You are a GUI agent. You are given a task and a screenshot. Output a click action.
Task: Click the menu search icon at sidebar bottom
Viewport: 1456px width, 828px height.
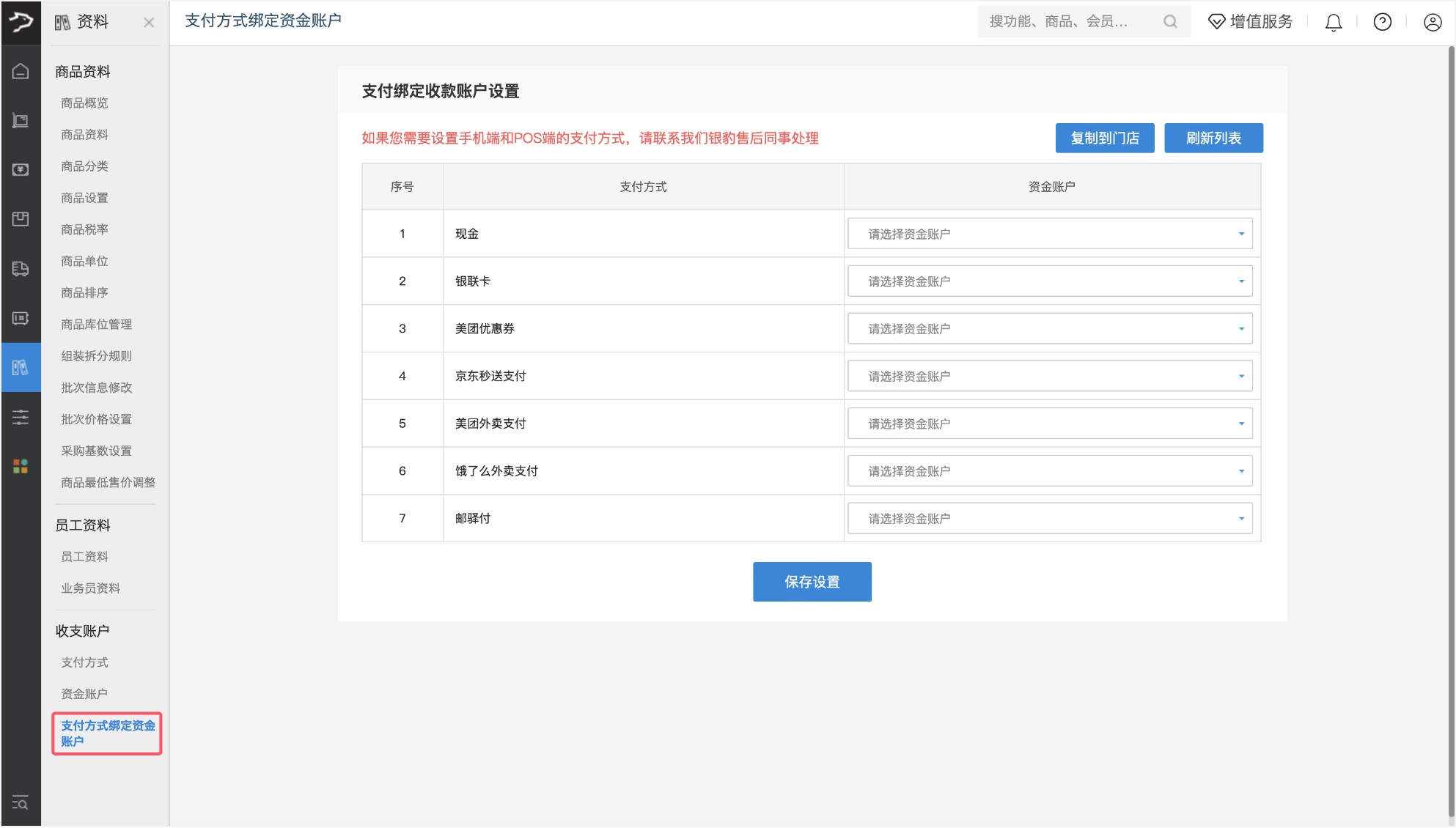(x=21, y=802)
